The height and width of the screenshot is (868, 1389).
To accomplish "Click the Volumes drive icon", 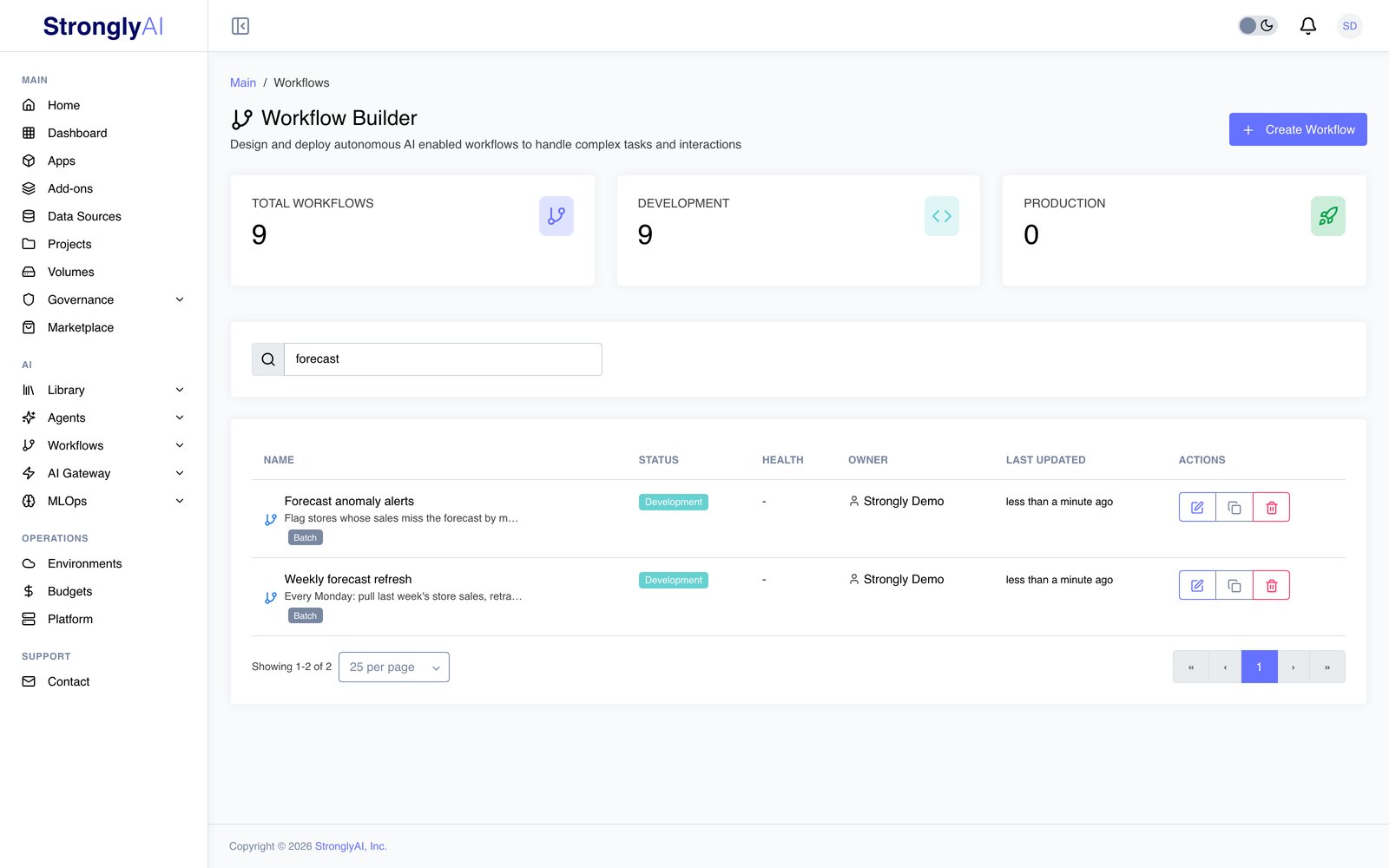I will (29, 272).
